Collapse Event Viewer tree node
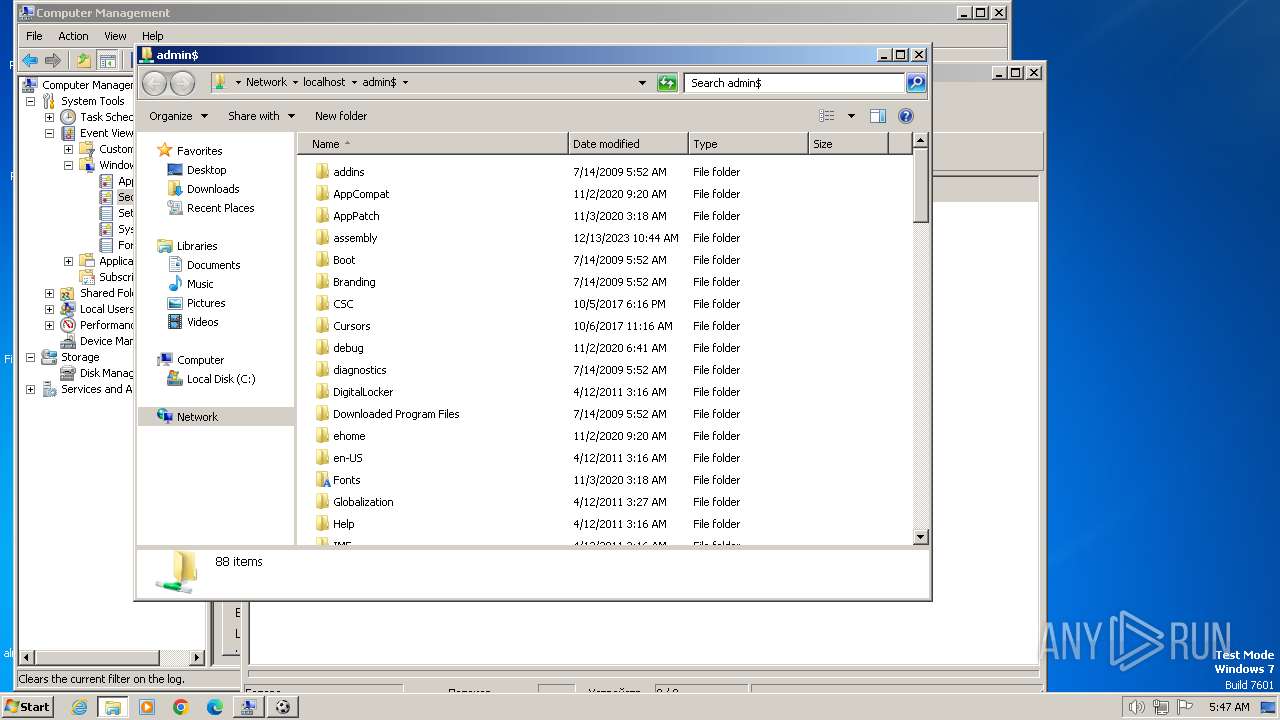 [x=49, y=133]
